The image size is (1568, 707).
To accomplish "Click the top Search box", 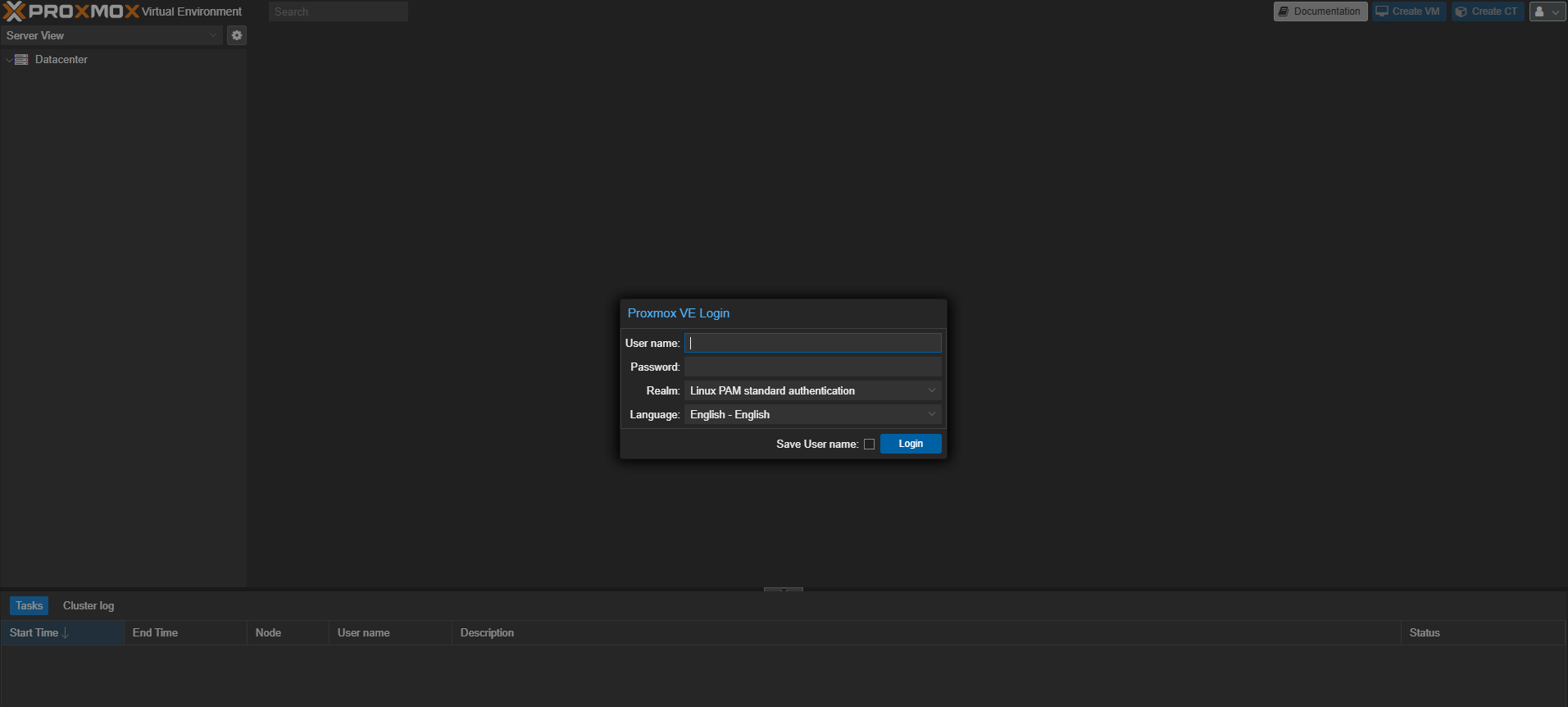I will click(x=338, y=11).
